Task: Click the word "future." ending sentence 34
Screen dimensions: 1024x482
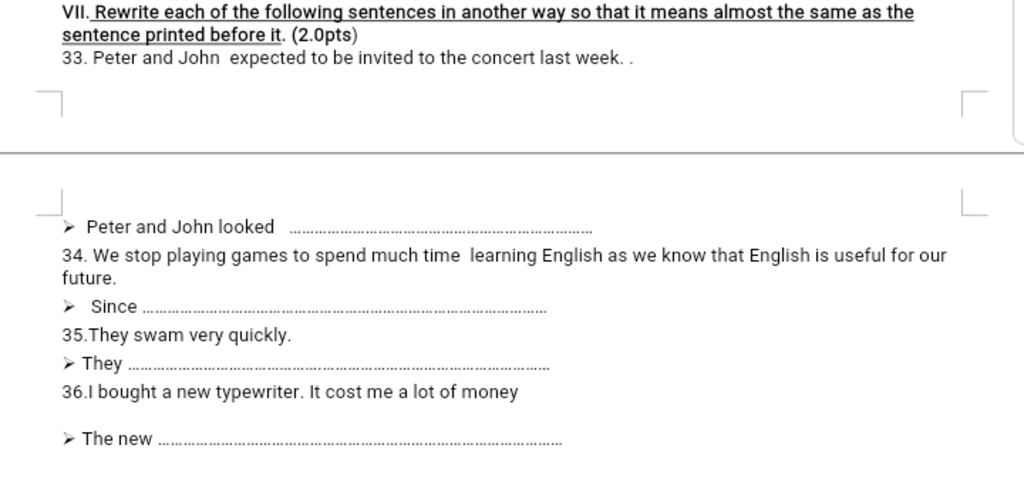Action: coord(89,278)
